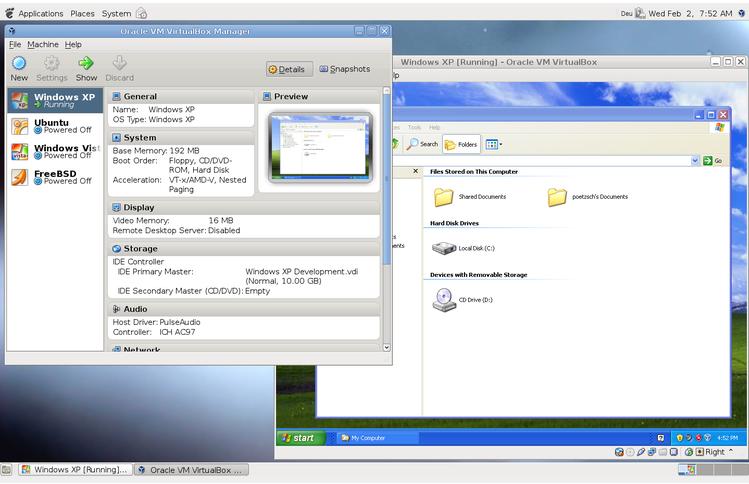Click details pane scrollbar up arrow
This screenshot has width=749, height=484.
click(386, 91)
